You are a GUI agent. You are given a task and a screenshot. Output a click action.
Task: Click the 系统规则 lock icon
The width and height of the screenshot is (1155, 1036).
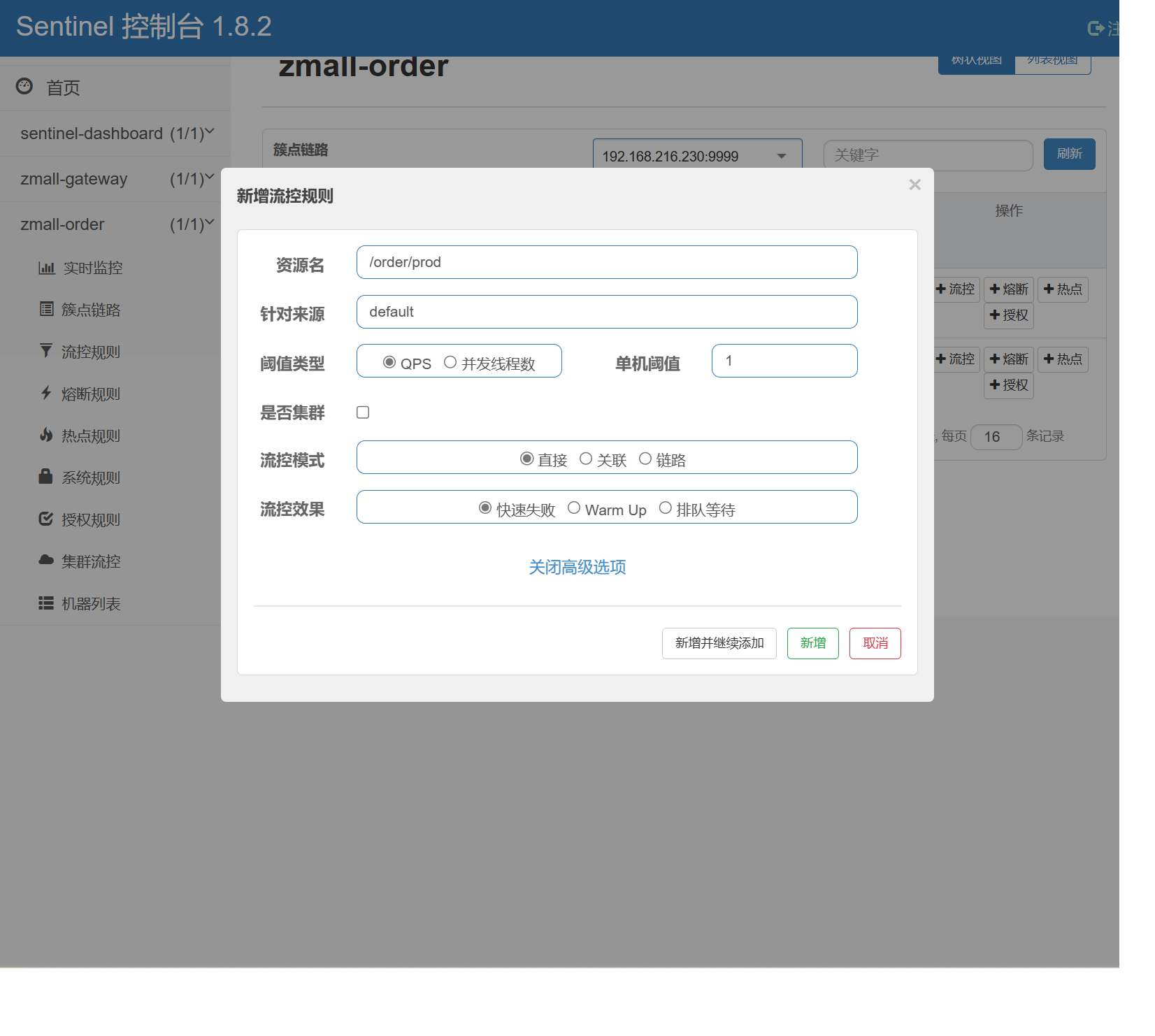(x=45, y=477)
